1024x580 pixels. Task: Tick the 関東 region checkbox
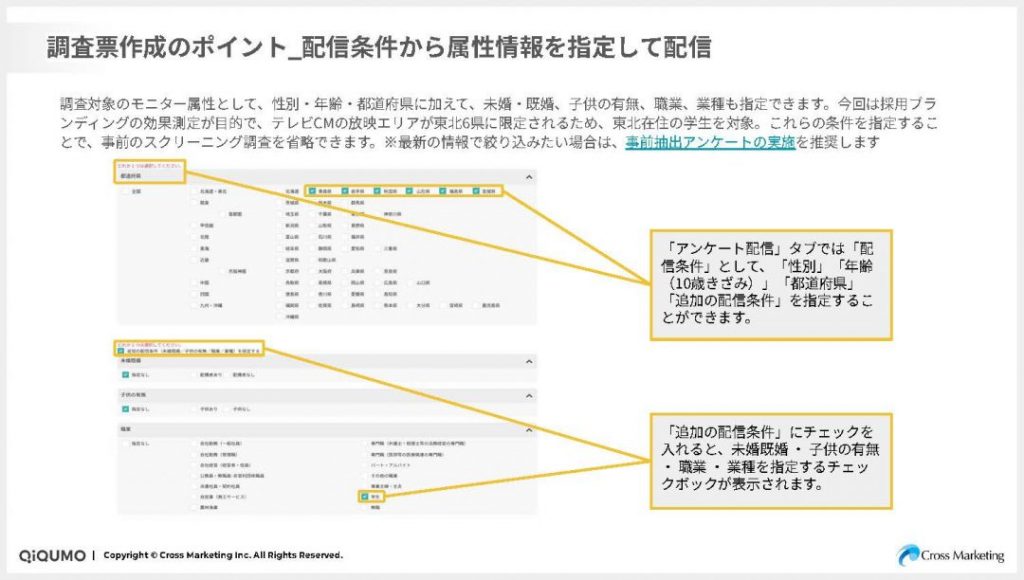pos(194,202)
